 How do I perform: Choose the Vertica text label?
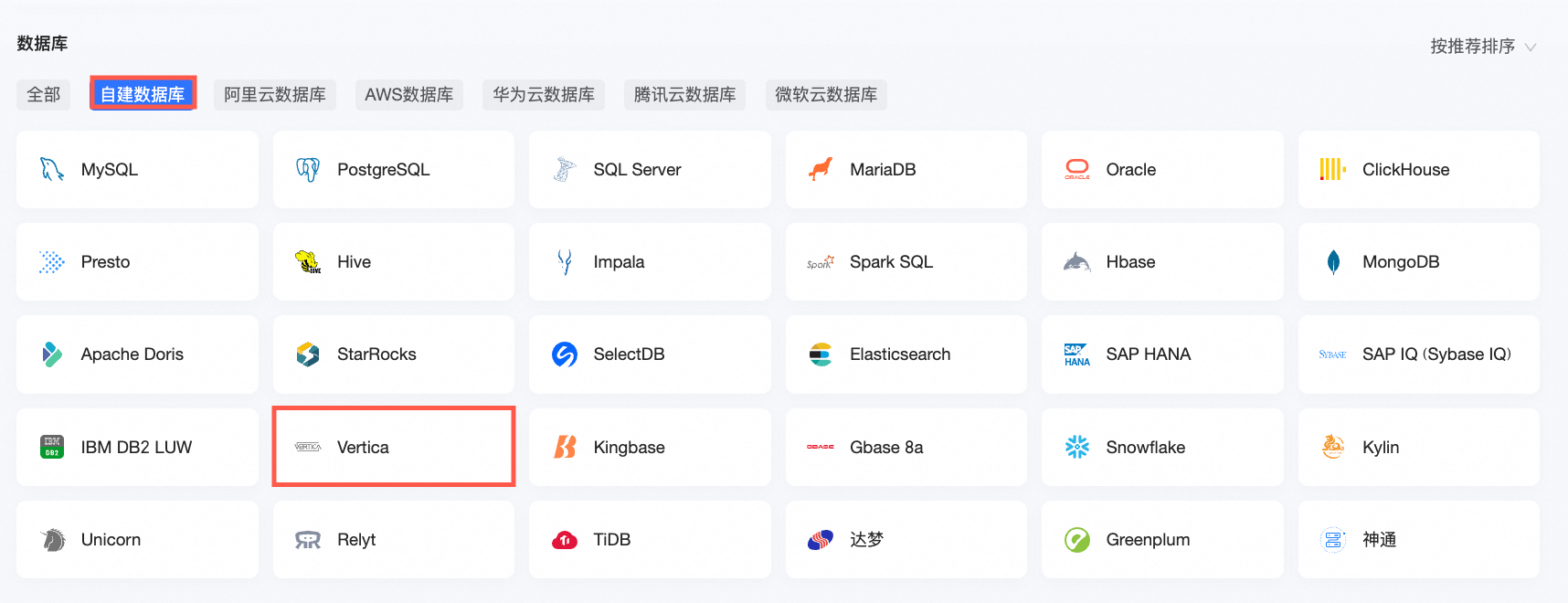tap(363, 447)
